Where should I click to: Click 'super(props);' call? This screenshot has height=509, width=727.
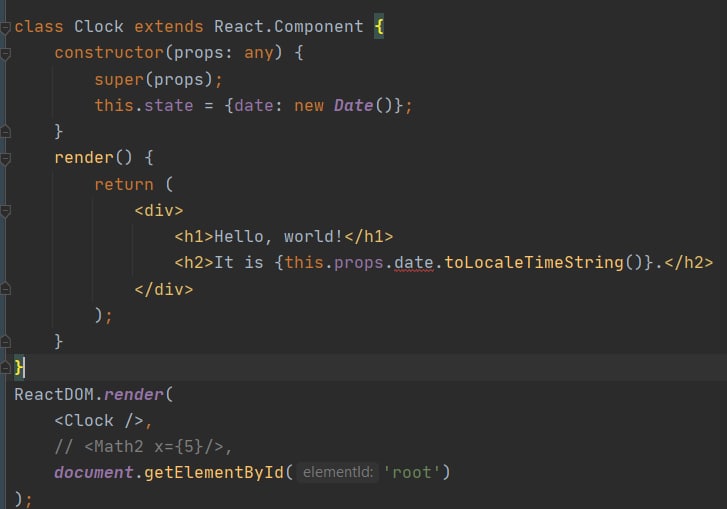[159, 79]
